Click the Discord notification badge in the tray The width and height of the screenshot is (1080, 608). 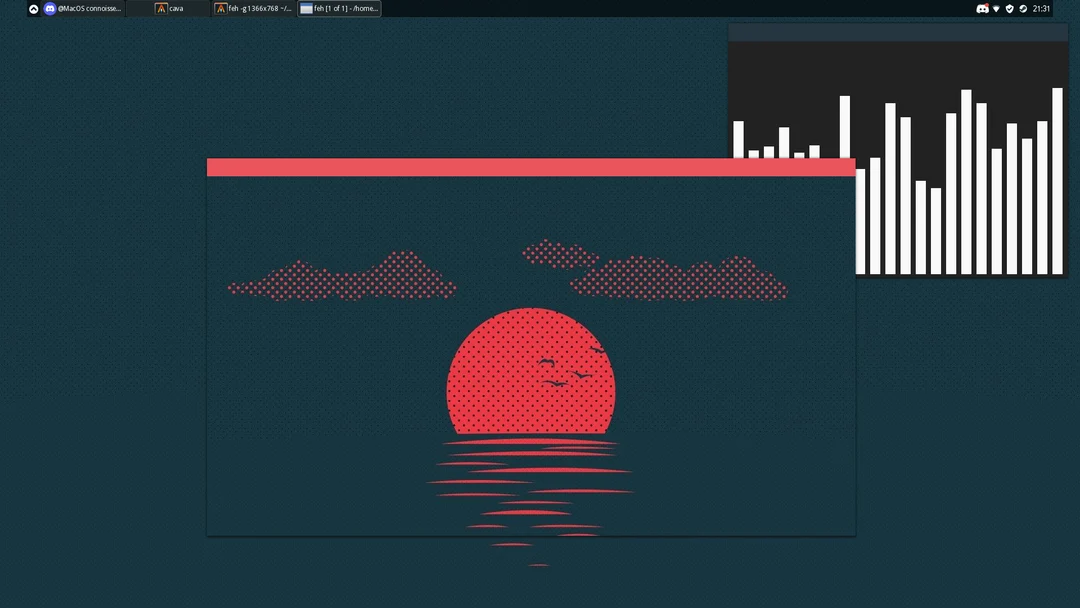click(986, 4)
